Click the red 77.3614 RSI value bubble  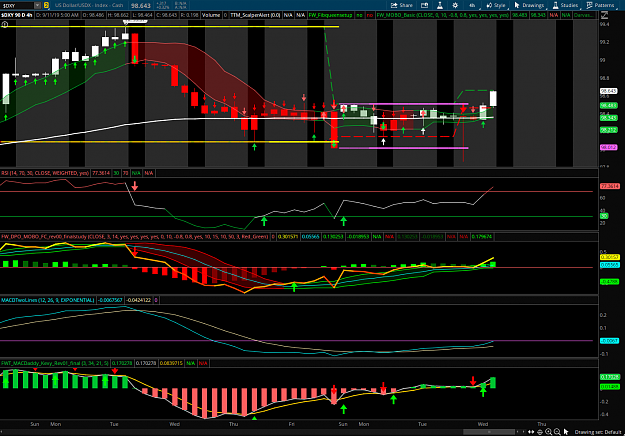[609, 186]
